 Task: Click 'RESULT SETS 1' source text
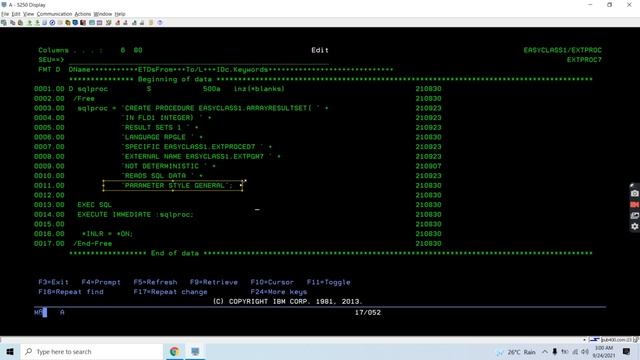(x=153, y=127)
